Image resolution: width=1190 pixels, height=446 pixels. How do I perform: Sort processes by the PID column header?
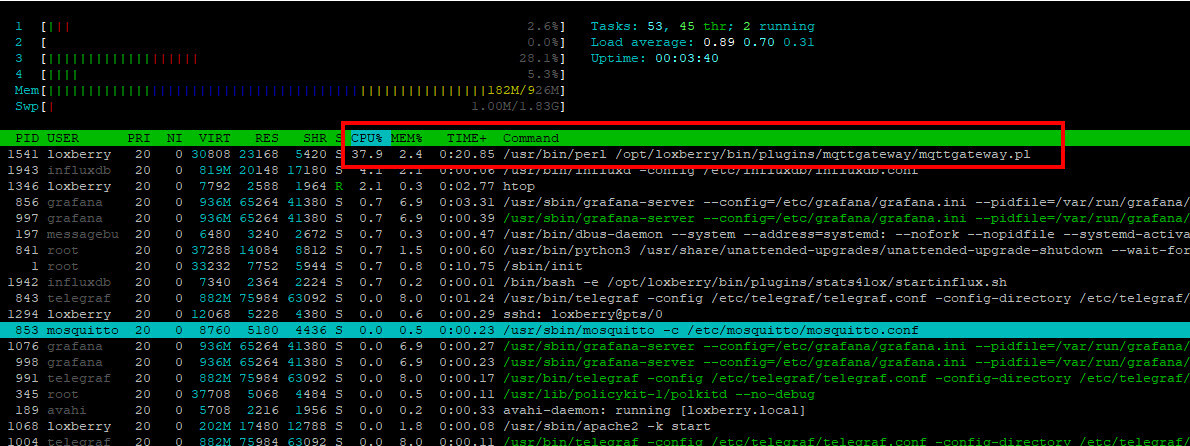(x=27, y=138)
